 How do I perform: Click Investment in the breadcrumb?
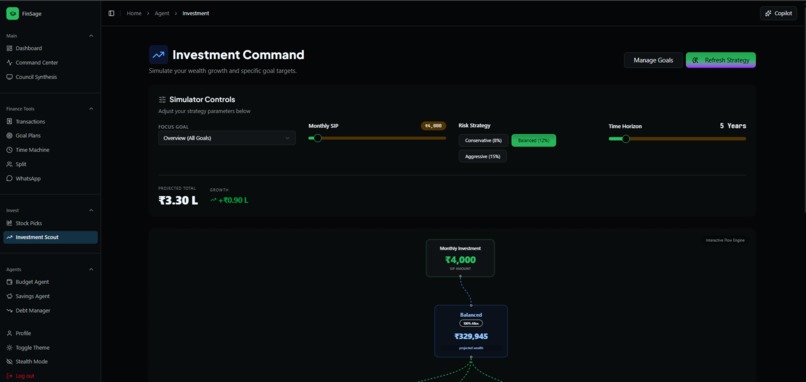(196, 13)
